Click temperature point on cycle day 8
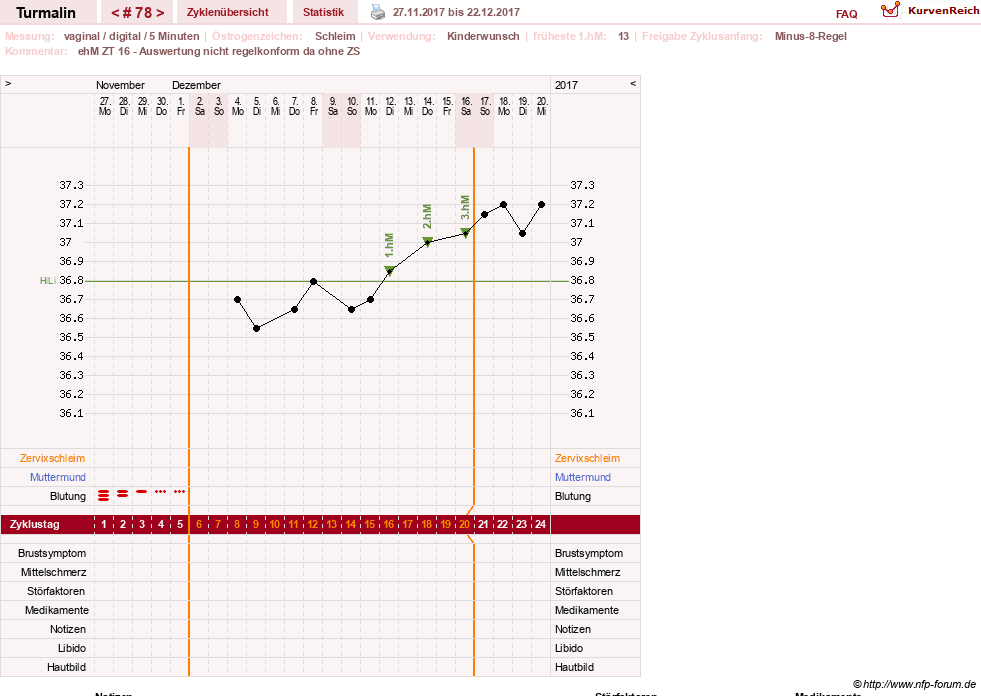Screen dimensions: 981x696 (238, 300)
